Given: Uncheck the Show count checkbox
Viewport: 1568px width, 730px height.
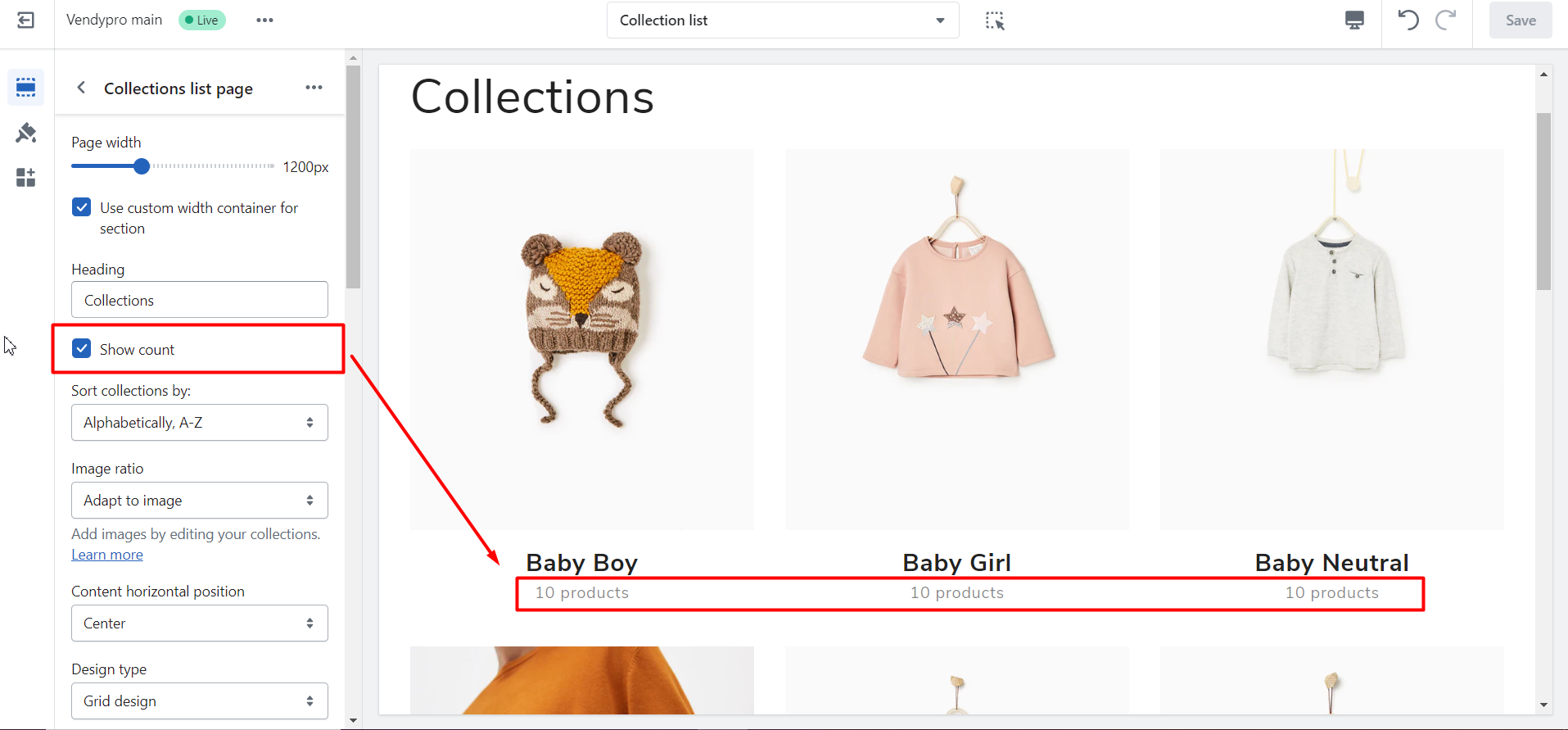Looking at the screenshot, I should tap(82, 349).
